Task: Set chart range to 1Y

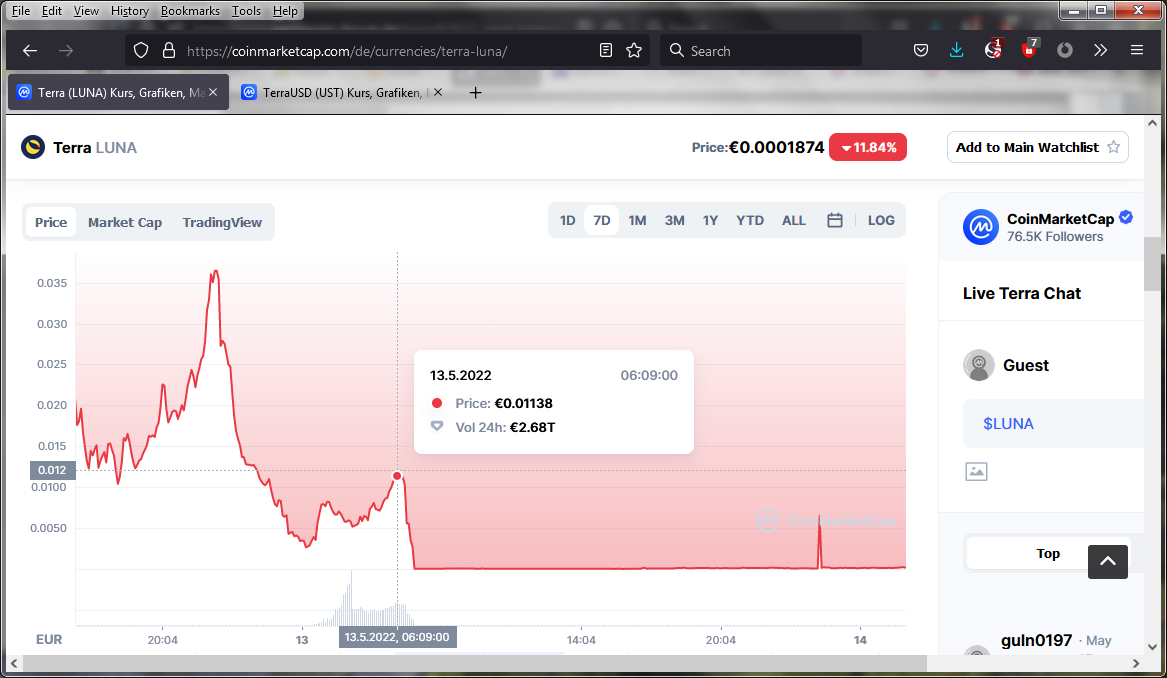Action: [x=710, y=220]
